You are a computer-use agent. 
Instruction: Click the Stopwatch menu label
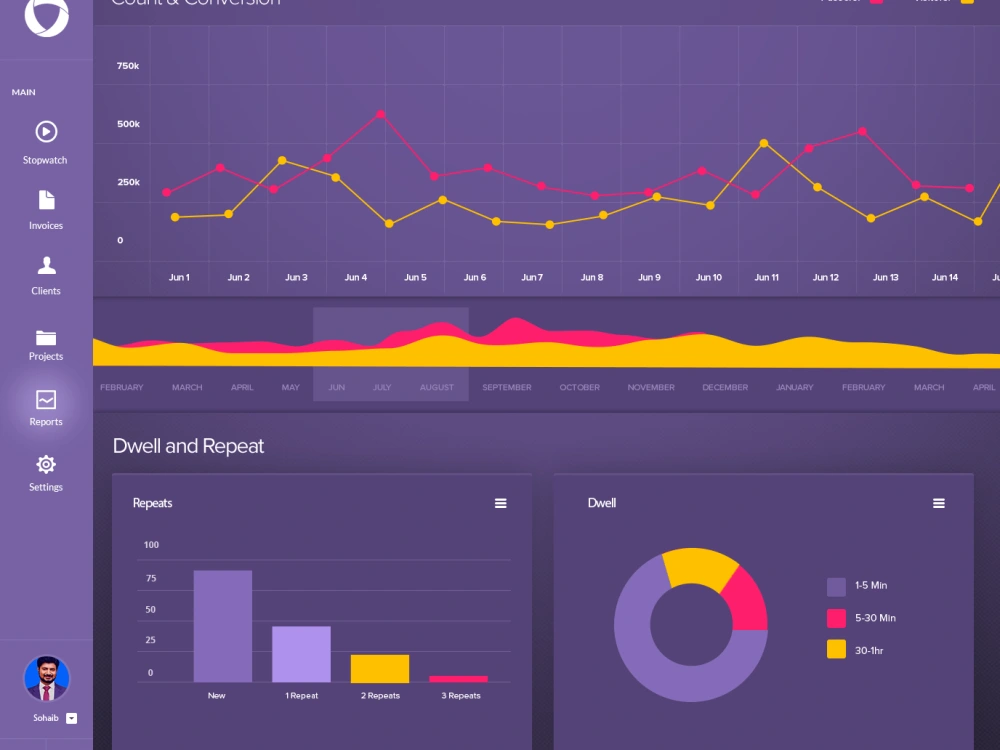[45, 160]
